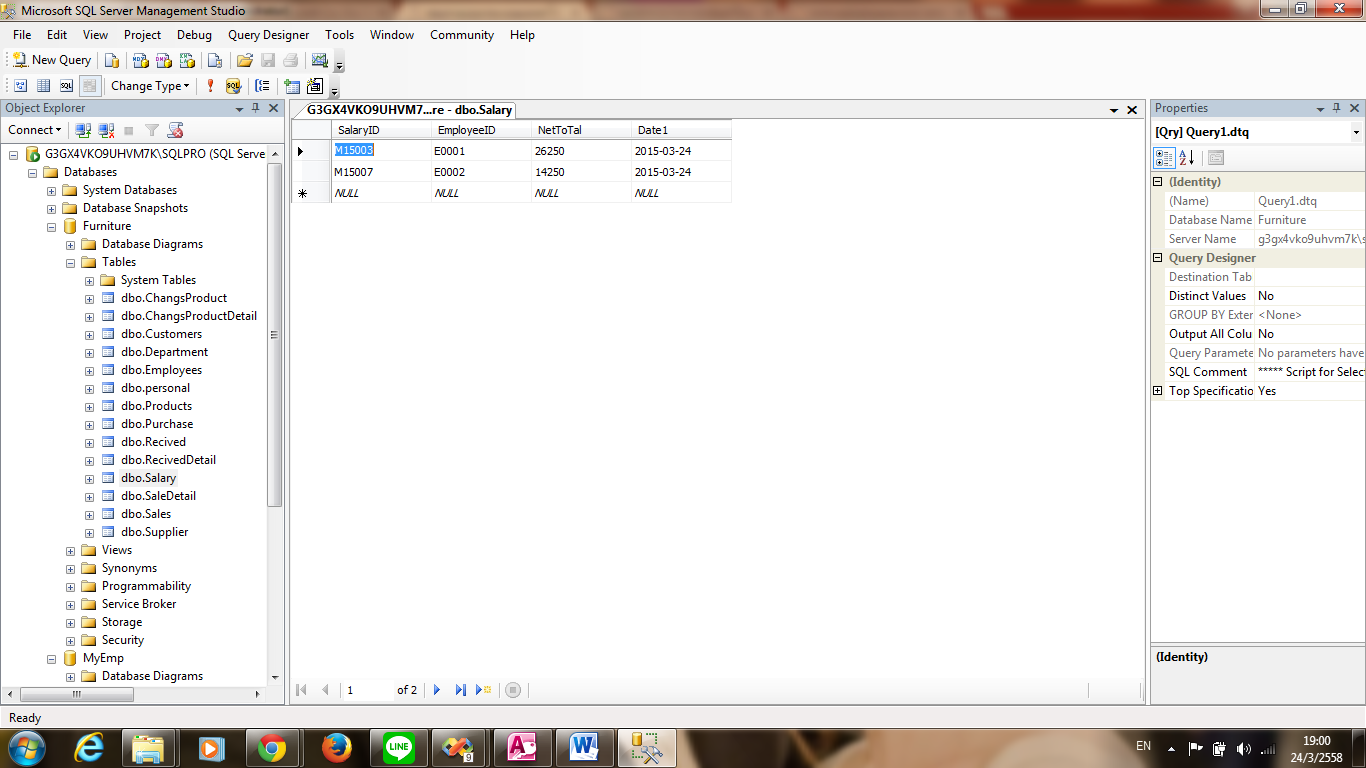Open a Database Engine Query file icon

112,60
